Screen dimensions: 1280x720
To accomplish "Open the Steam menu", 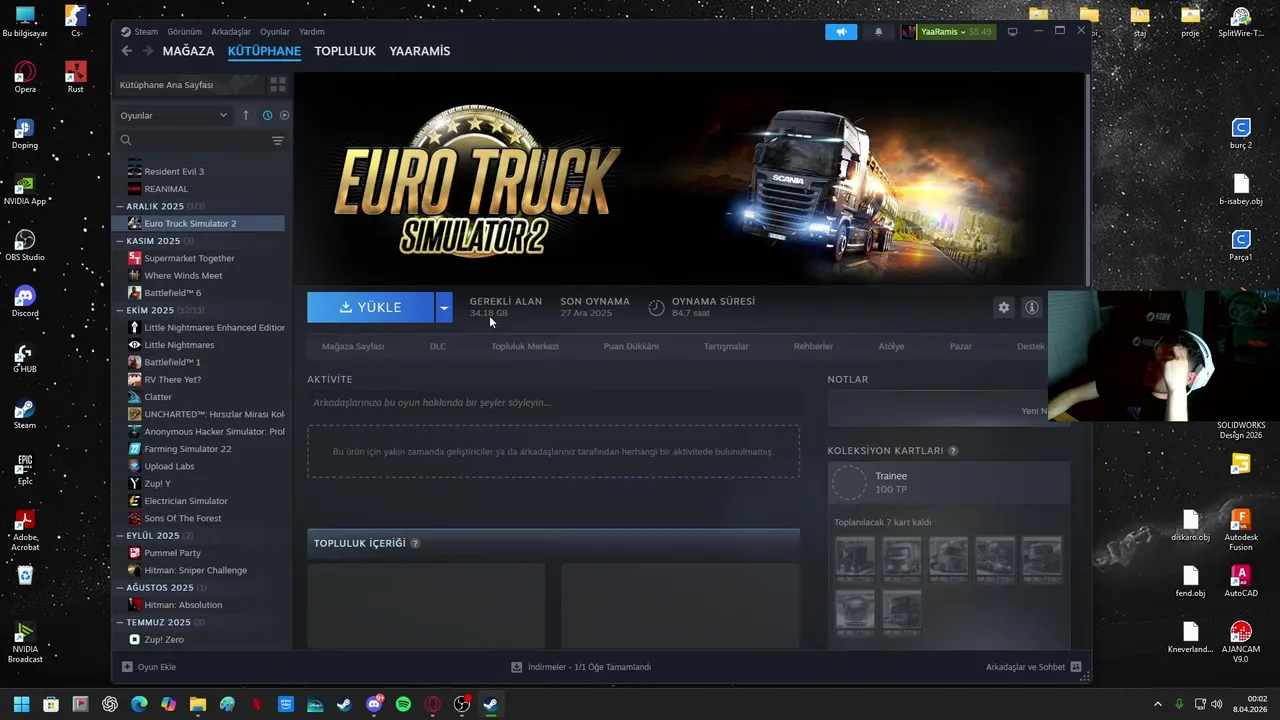I will point(146,32).
